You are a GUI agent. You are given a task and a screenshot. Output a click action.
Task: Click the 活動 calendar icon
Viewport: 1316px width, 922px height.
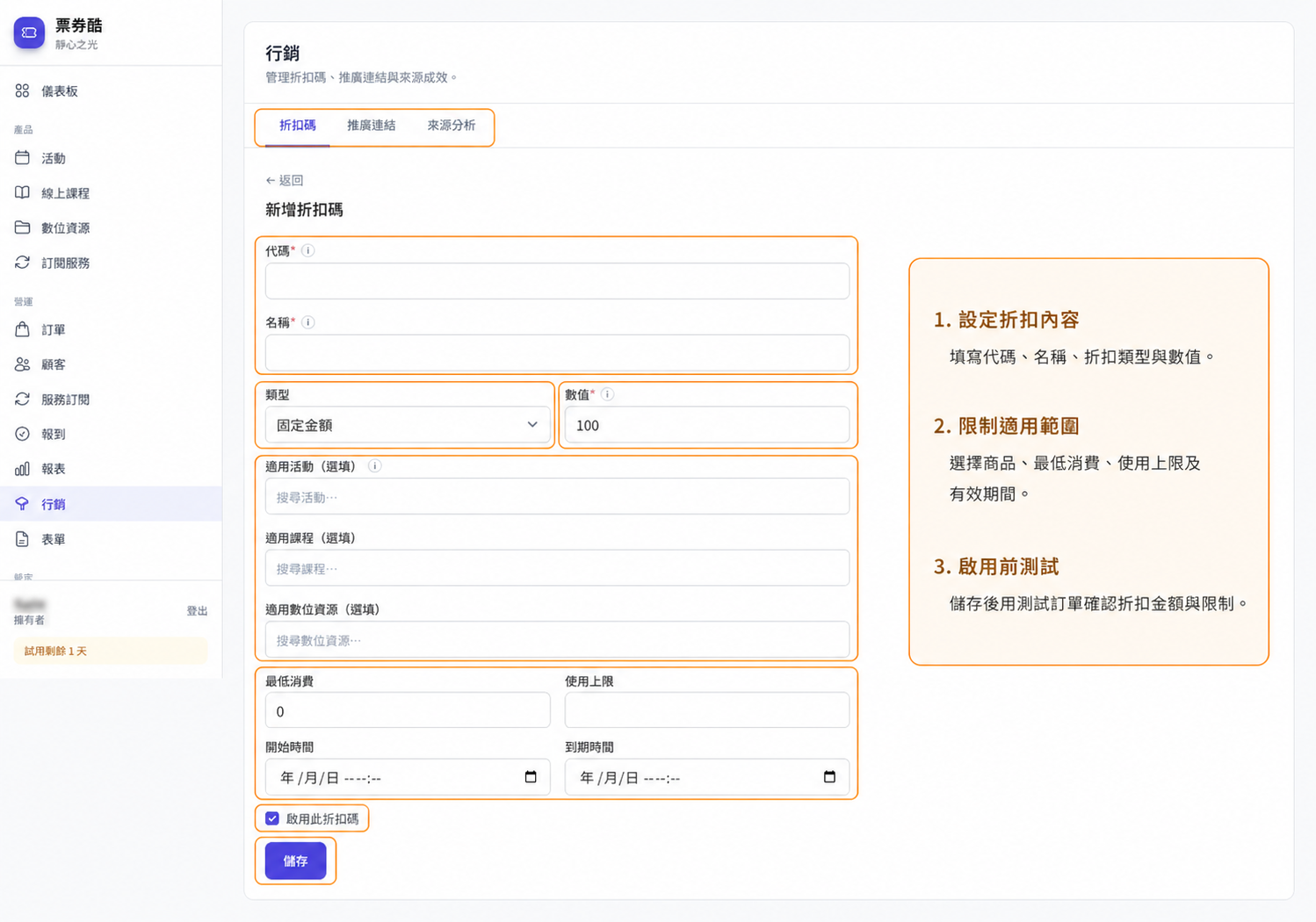tap(23, 158)
